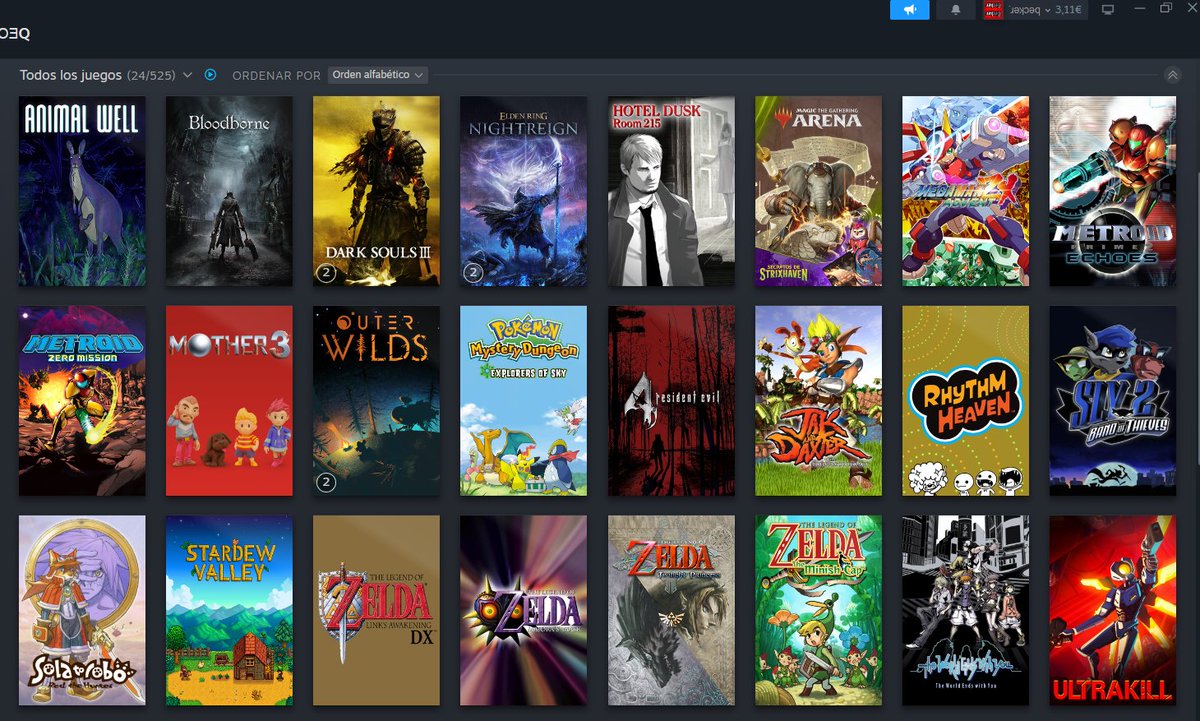Click the blue megaphone announcements button
Image resolution: width=1200 pixels, height=721 pixels.
point(909,10)
